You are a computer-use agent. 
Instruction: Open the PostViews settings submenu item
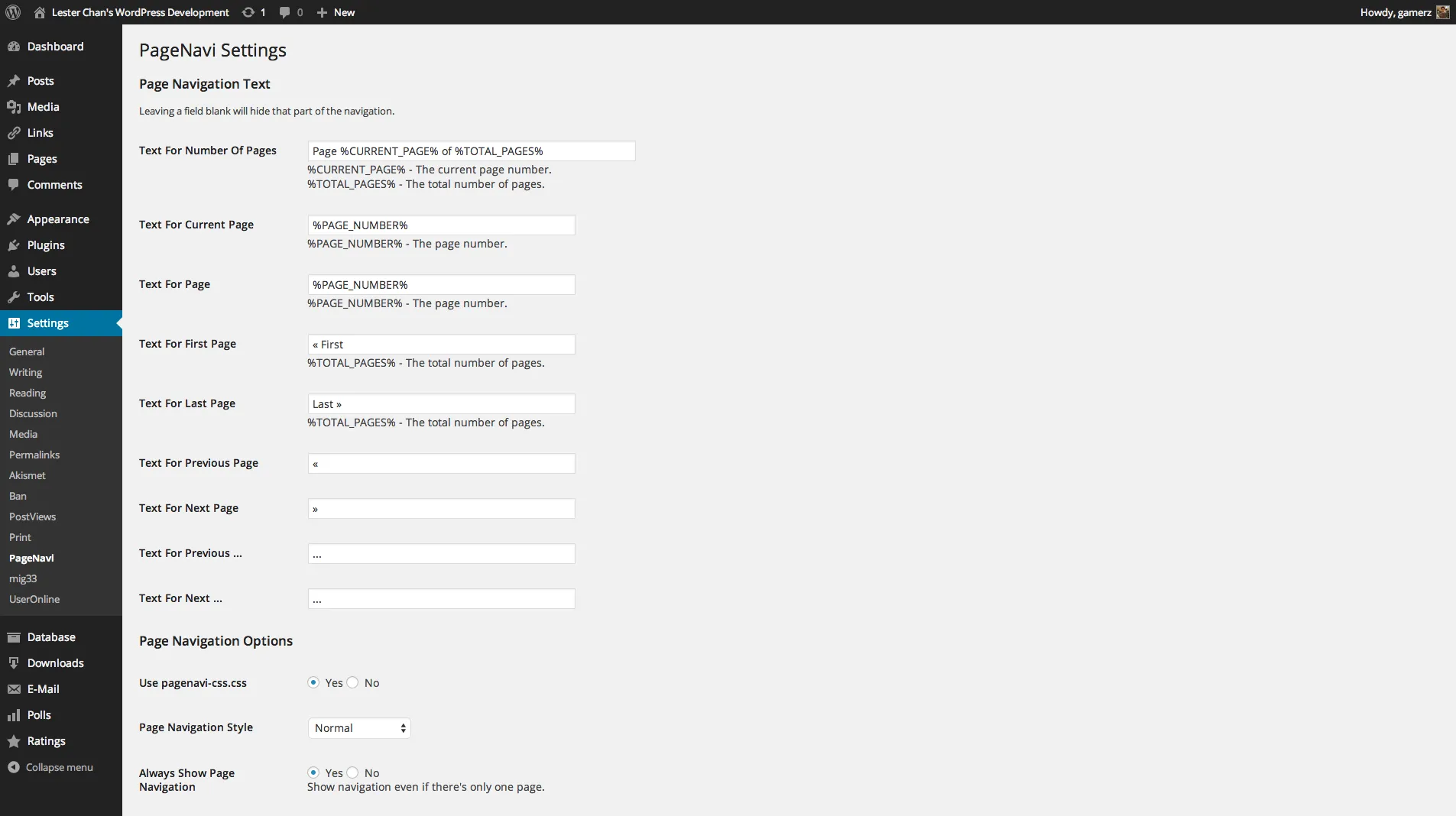tap(32, 516)
